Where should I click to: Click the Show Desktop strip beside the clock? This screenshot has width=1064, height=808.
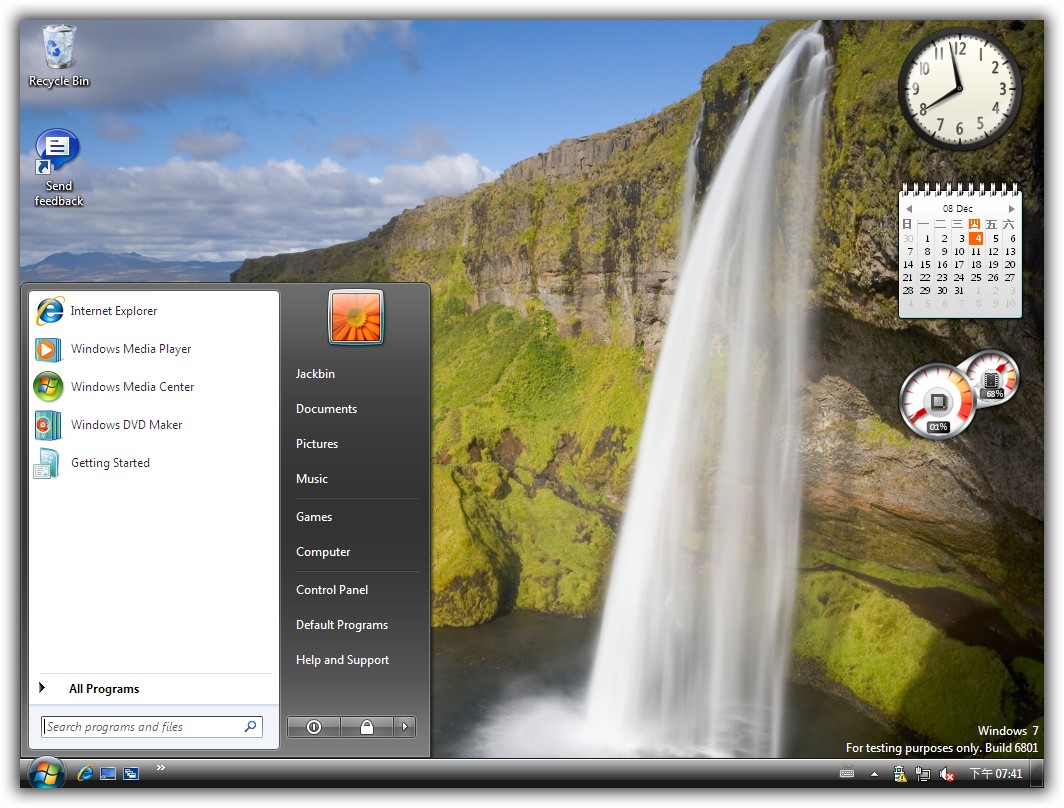(x=1037, y=773)
